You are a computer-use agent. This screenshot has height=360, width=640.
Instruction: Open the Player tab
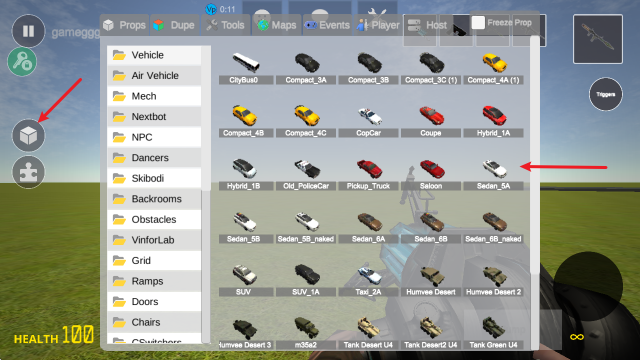[378, 25]
